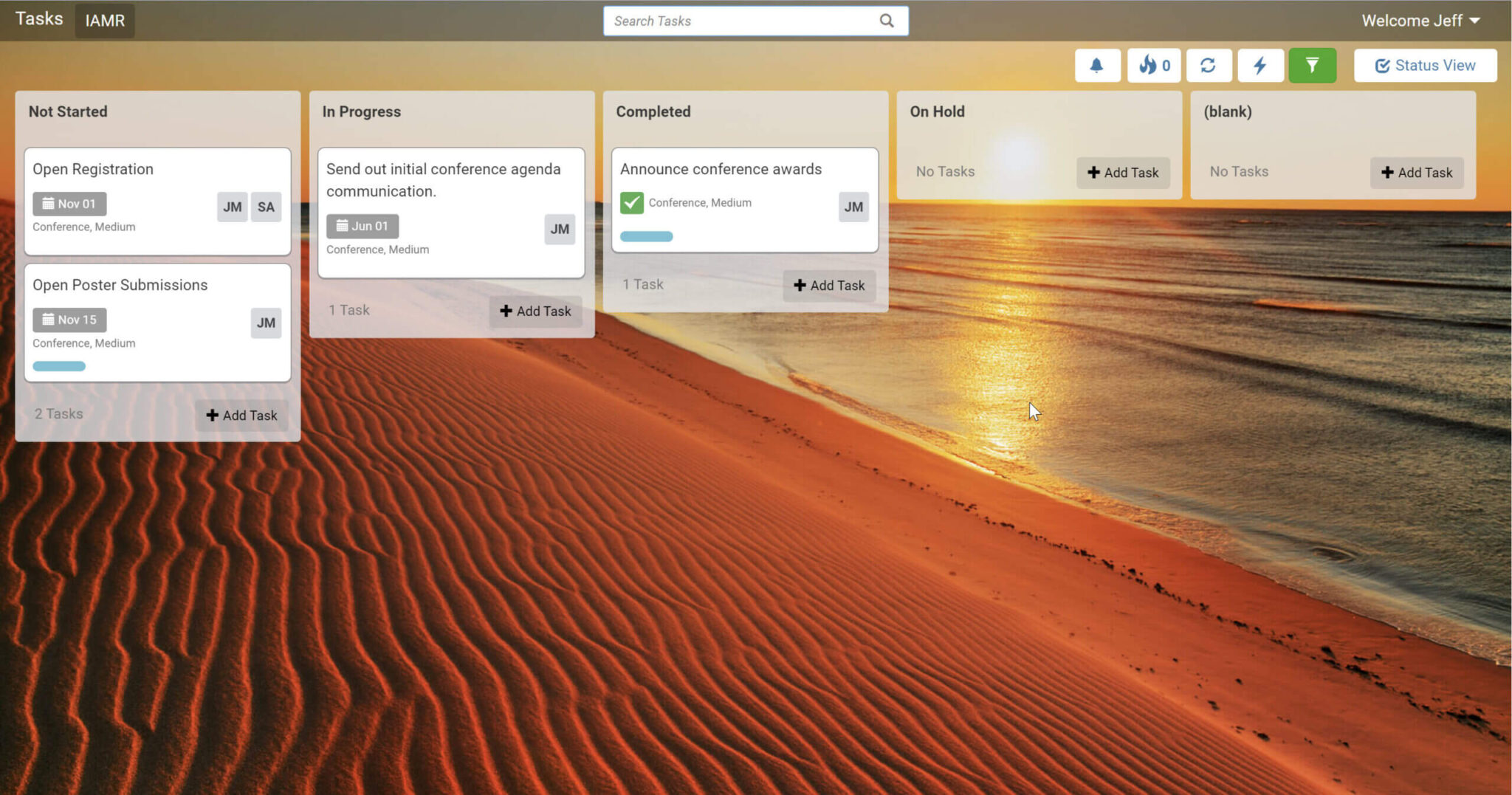Open the search magnifier icon

click(x=886, y=21)
